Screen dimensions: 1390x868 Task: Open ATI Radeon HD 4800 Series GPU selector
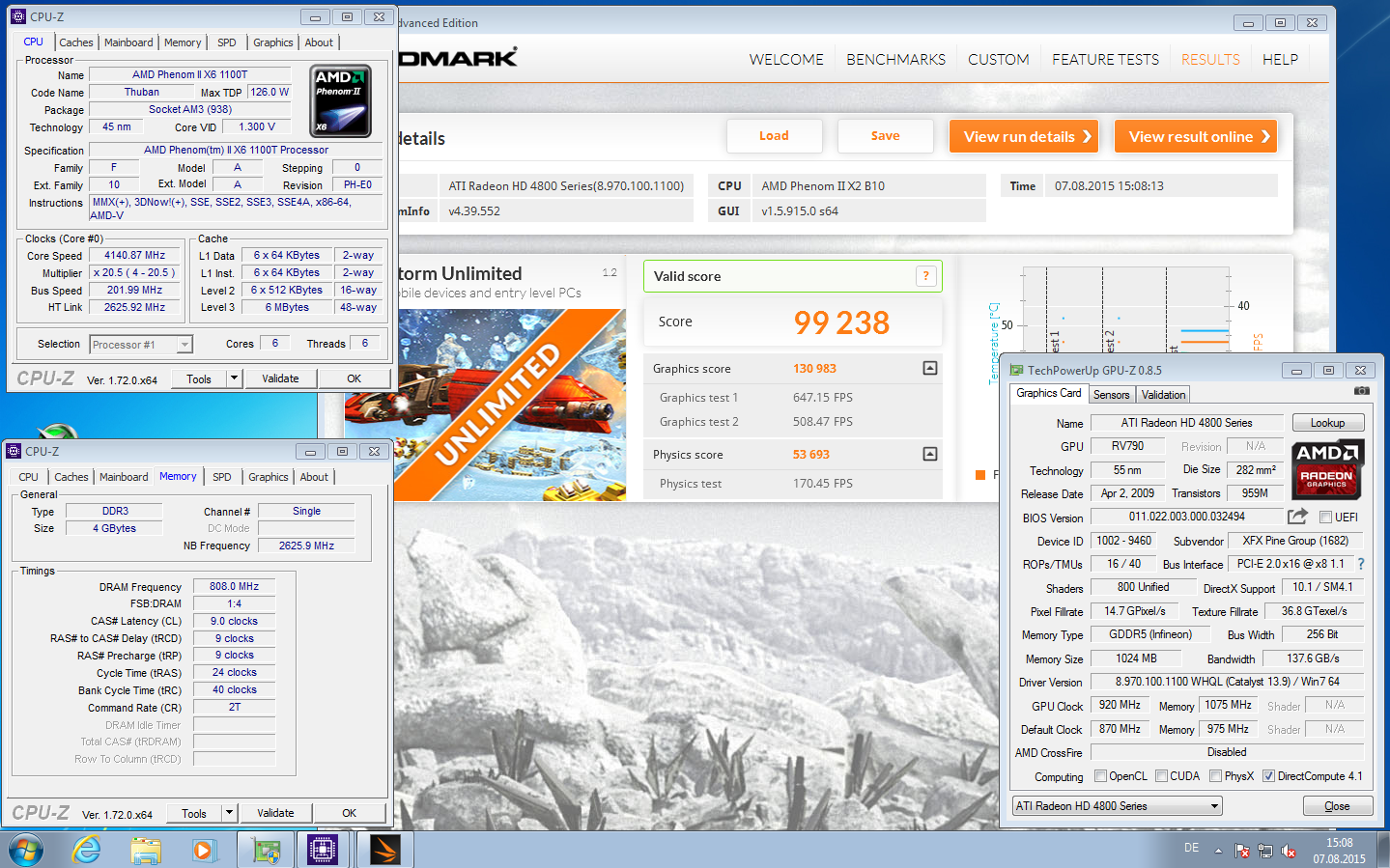tap(1117, 806)
